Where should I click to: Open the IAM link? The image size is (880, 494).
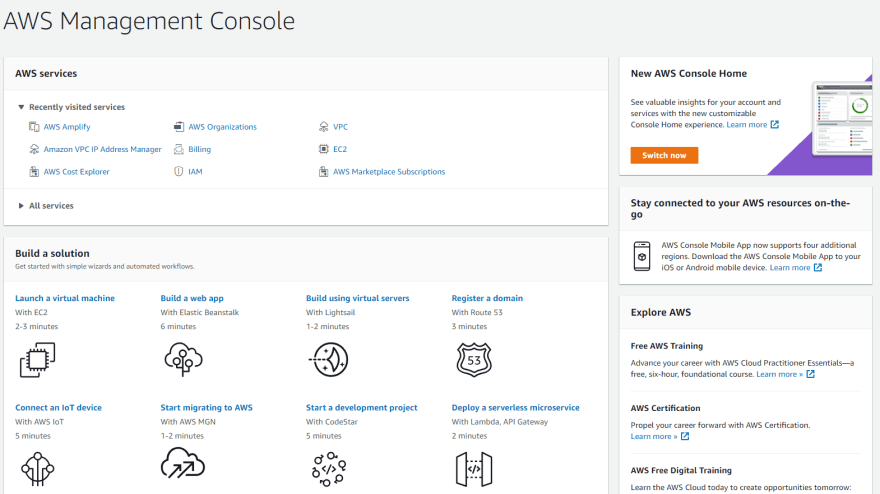click(195, 172)
